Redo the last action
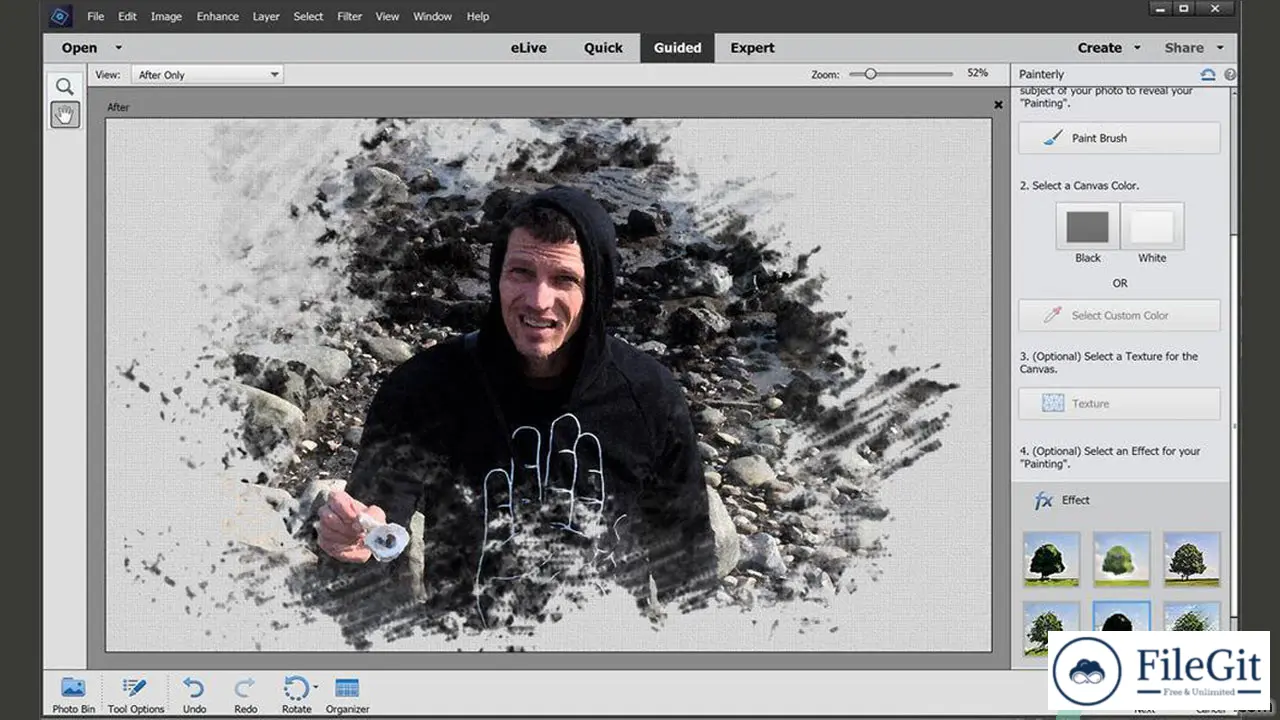Viewport: 1280px width, 720px height. [x=245, y=695]
